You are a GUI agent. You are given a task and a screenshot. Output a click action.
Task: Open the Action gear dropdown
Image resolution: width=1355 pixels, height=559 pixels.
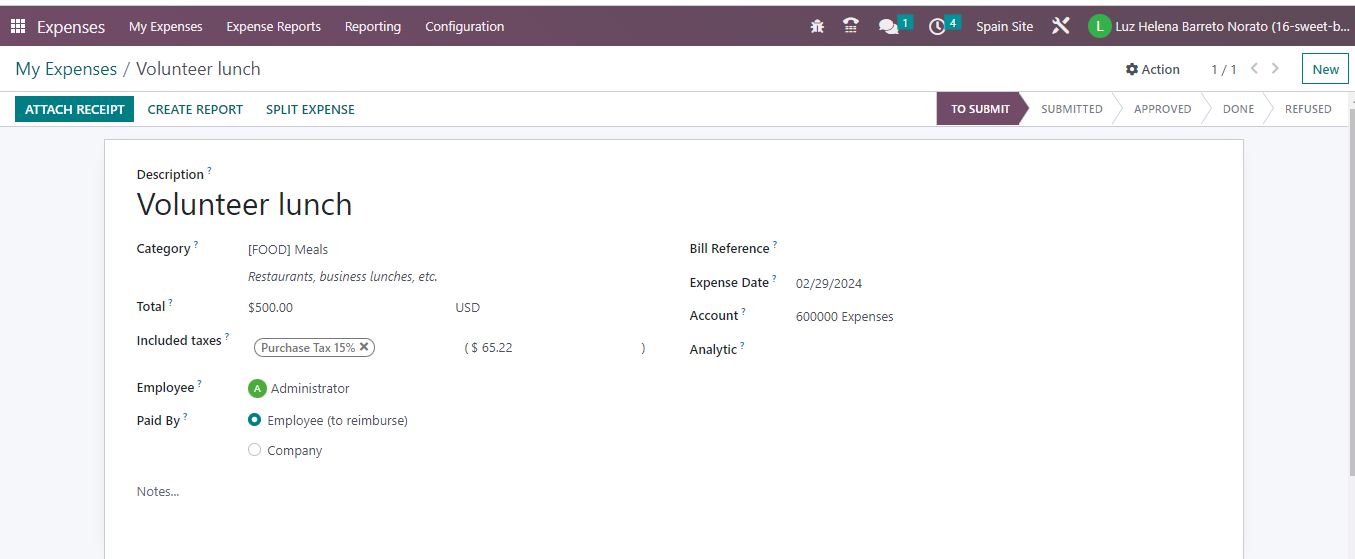(x=1152, y=69)
